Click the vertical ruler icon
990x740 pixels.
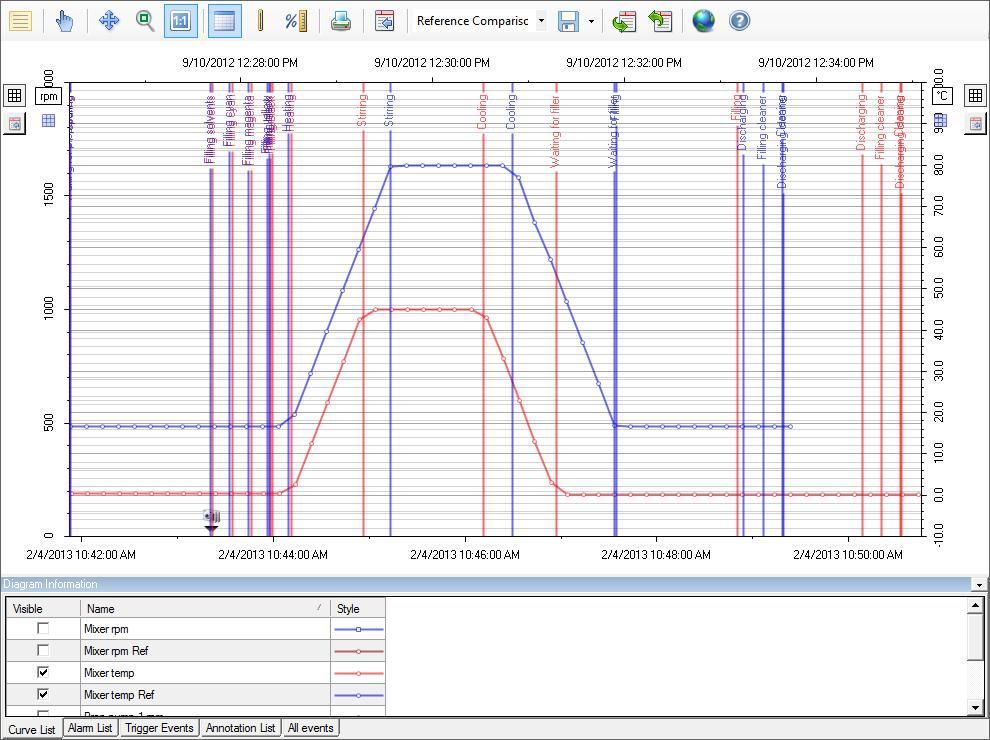[x=260, y=21]
